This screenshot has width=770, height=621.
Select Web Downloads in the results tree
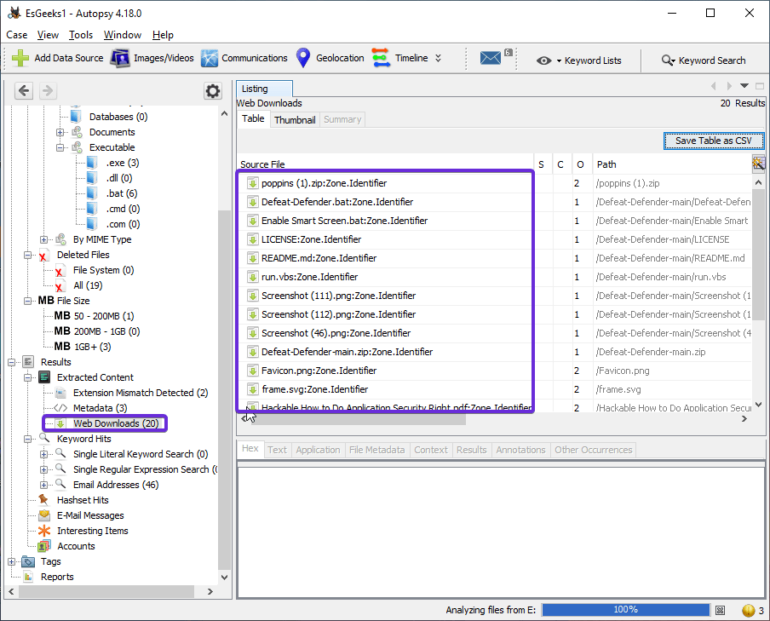[x=115, y=423]
